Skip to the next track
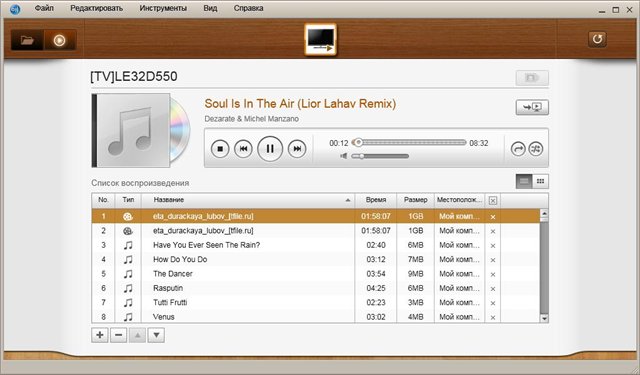The image size is (640, 375). [297, 149]
